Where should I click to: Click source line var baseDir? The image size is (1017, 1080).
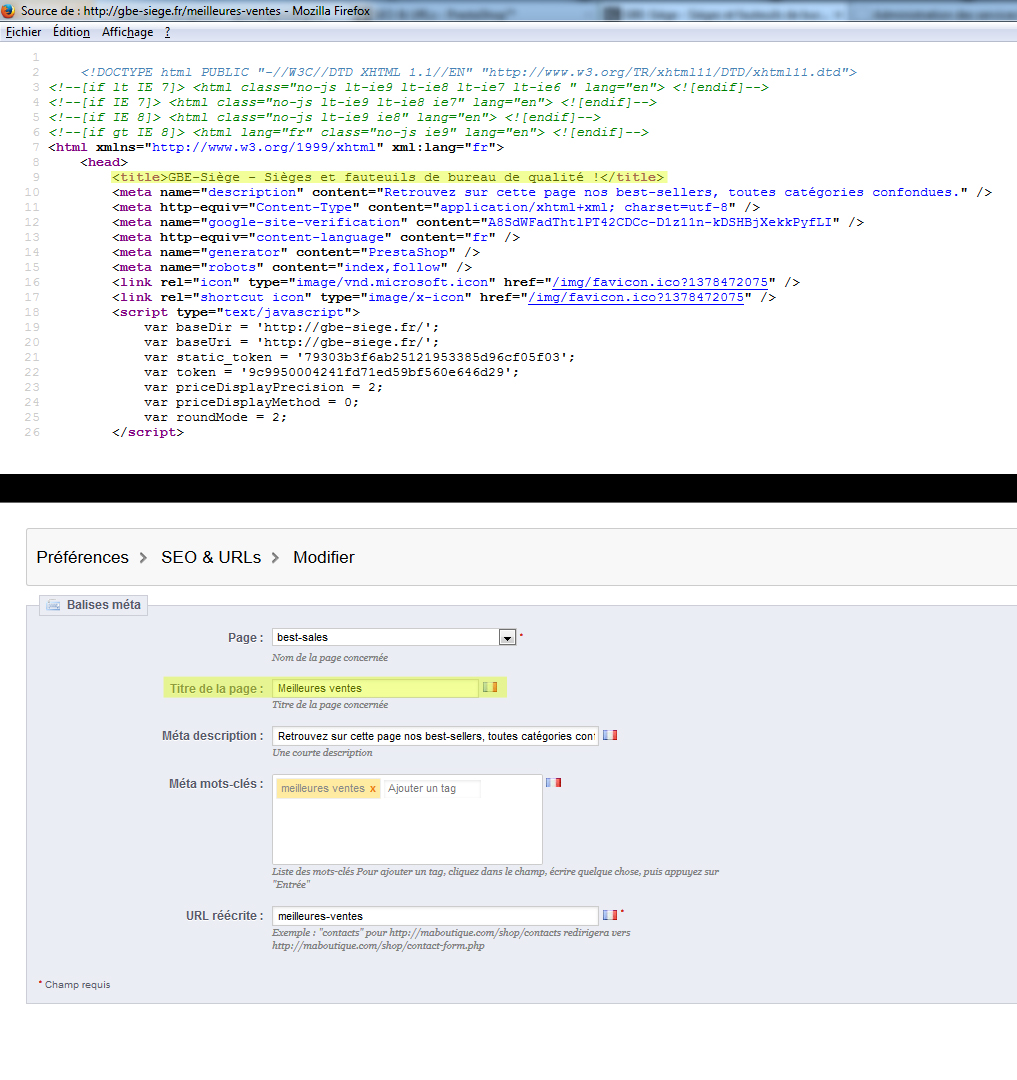291,328
